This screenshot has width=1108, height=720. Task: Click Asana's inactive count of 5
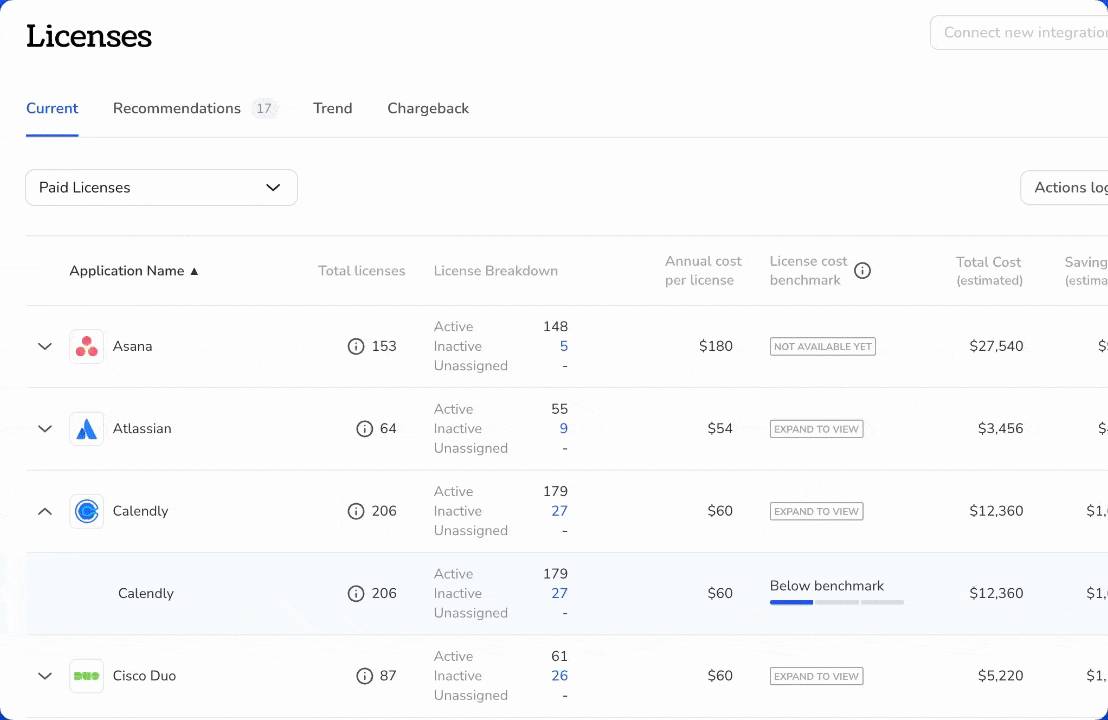click(x=563, y=346)
